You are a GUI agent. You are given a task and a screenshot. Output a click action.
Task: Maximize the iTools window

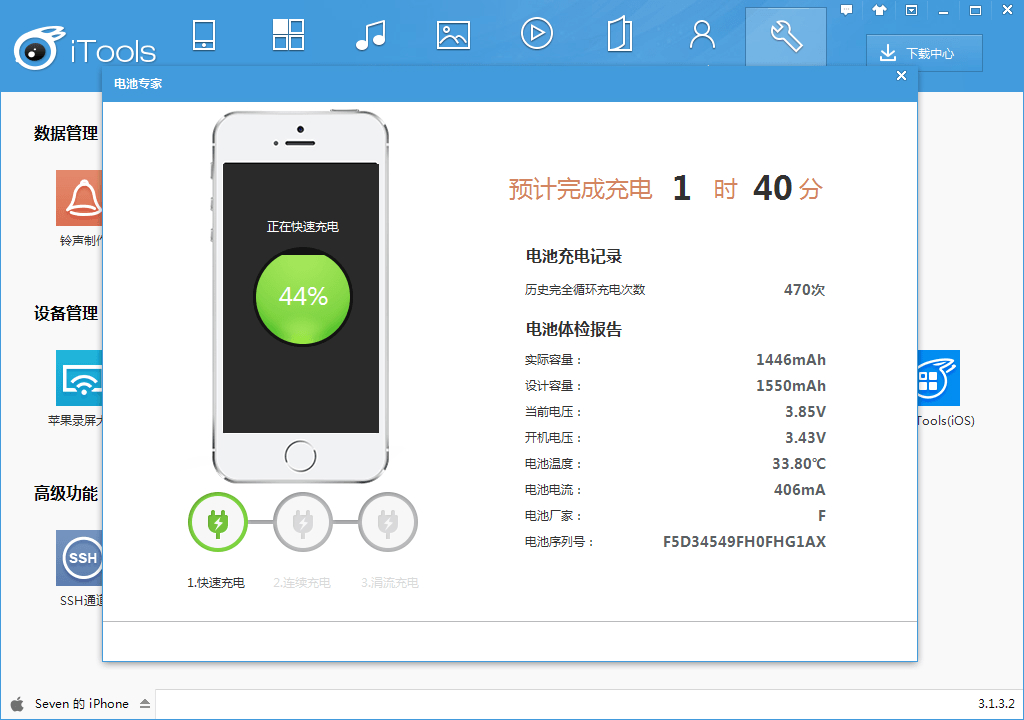(976, 10)
